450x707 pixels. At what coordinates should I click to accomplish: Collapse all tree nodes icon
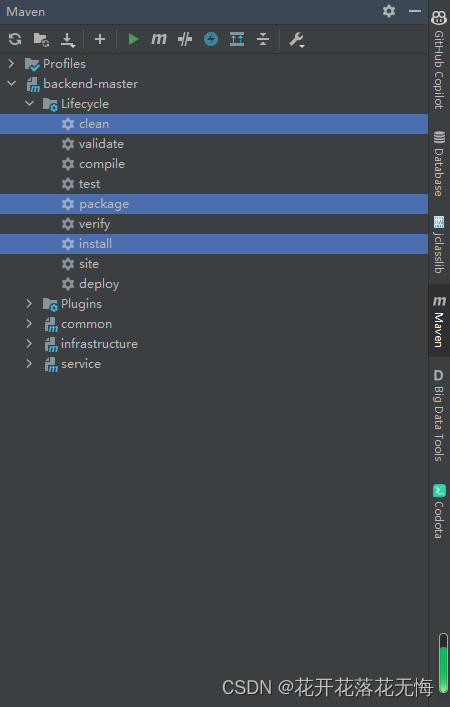(x=263, y=39)
